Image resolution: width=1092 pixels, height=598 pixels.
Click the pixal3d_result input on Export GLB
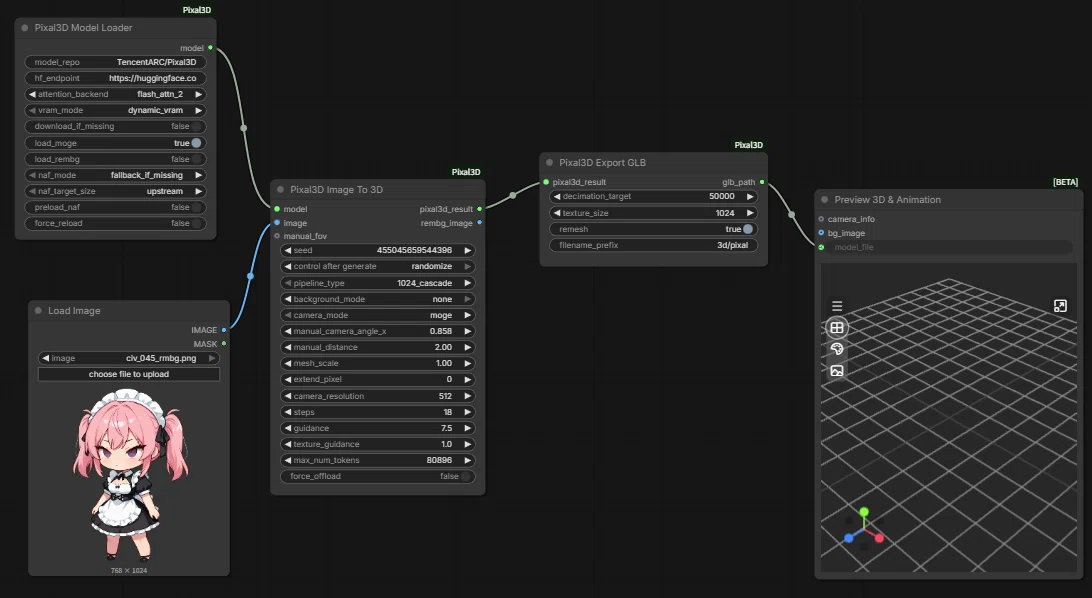[x=546, y=182]
